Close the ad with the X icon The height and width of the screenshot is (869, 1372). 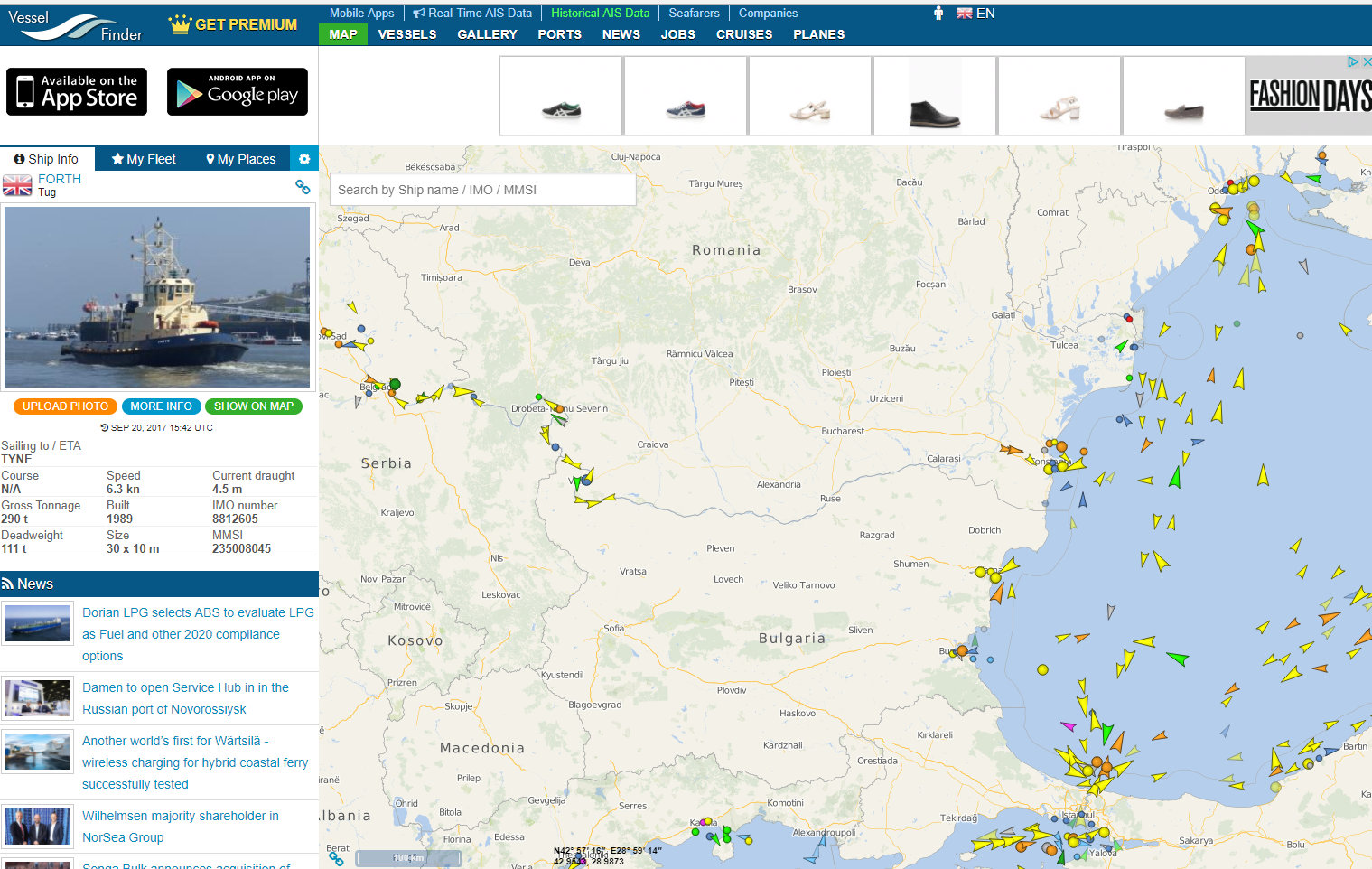point(1367,61)
